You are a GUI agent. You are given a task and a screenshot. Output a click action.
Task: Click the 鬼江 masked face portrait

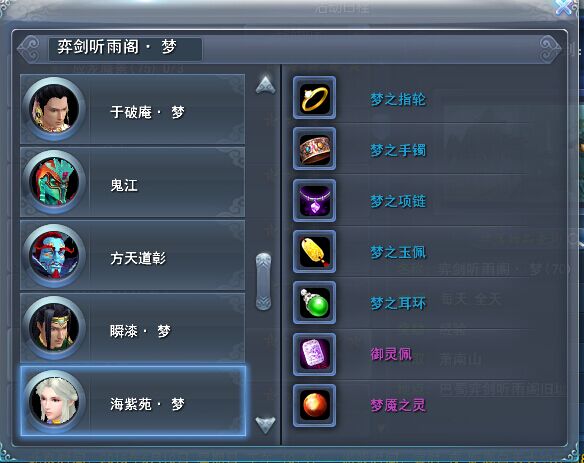click(x=54, y=182)
